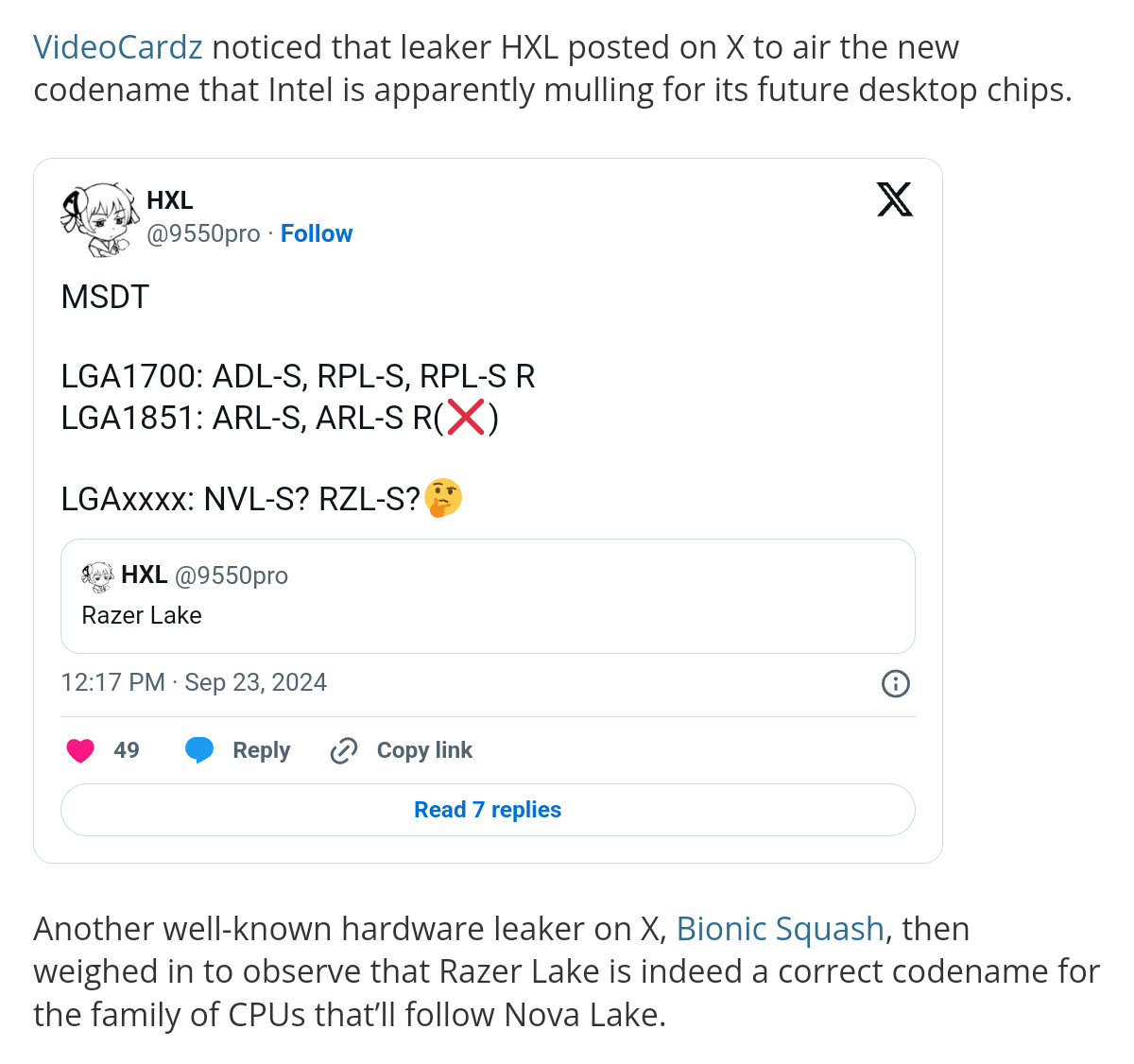1134x1064 pixels.
Task: Open the tweet info circle icon
Action: pyautogui.click(x=895, y=683)
